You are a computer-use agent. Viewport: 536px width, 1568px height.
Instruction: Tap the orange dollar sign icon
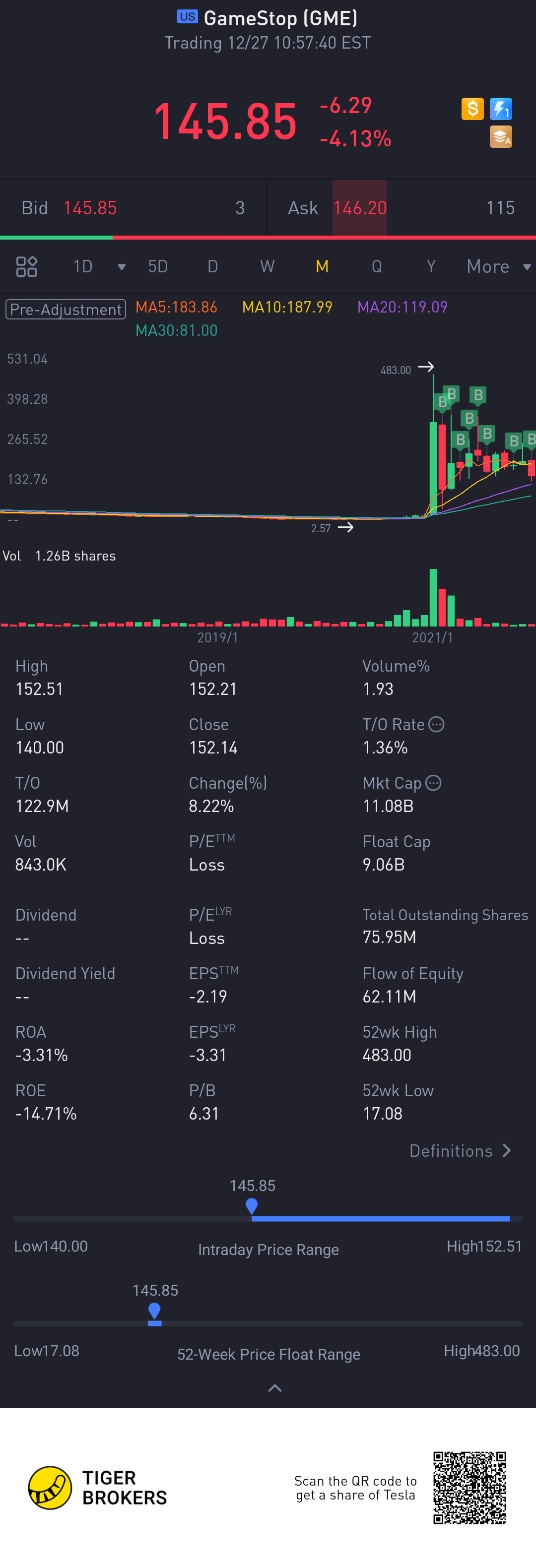[x=472, y=109]
